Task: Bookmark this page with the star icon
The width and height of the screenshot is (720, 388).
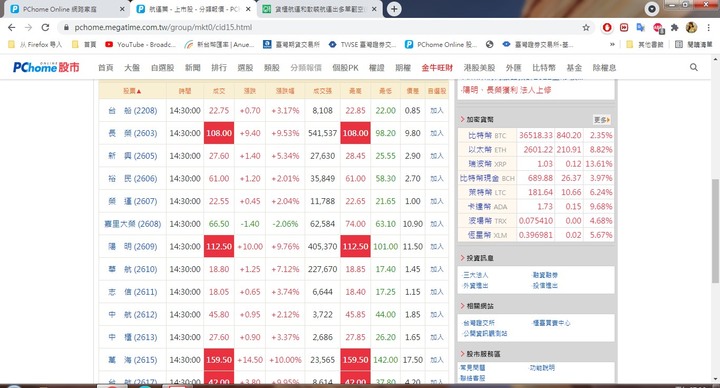Action: click(x=586, y=28)
